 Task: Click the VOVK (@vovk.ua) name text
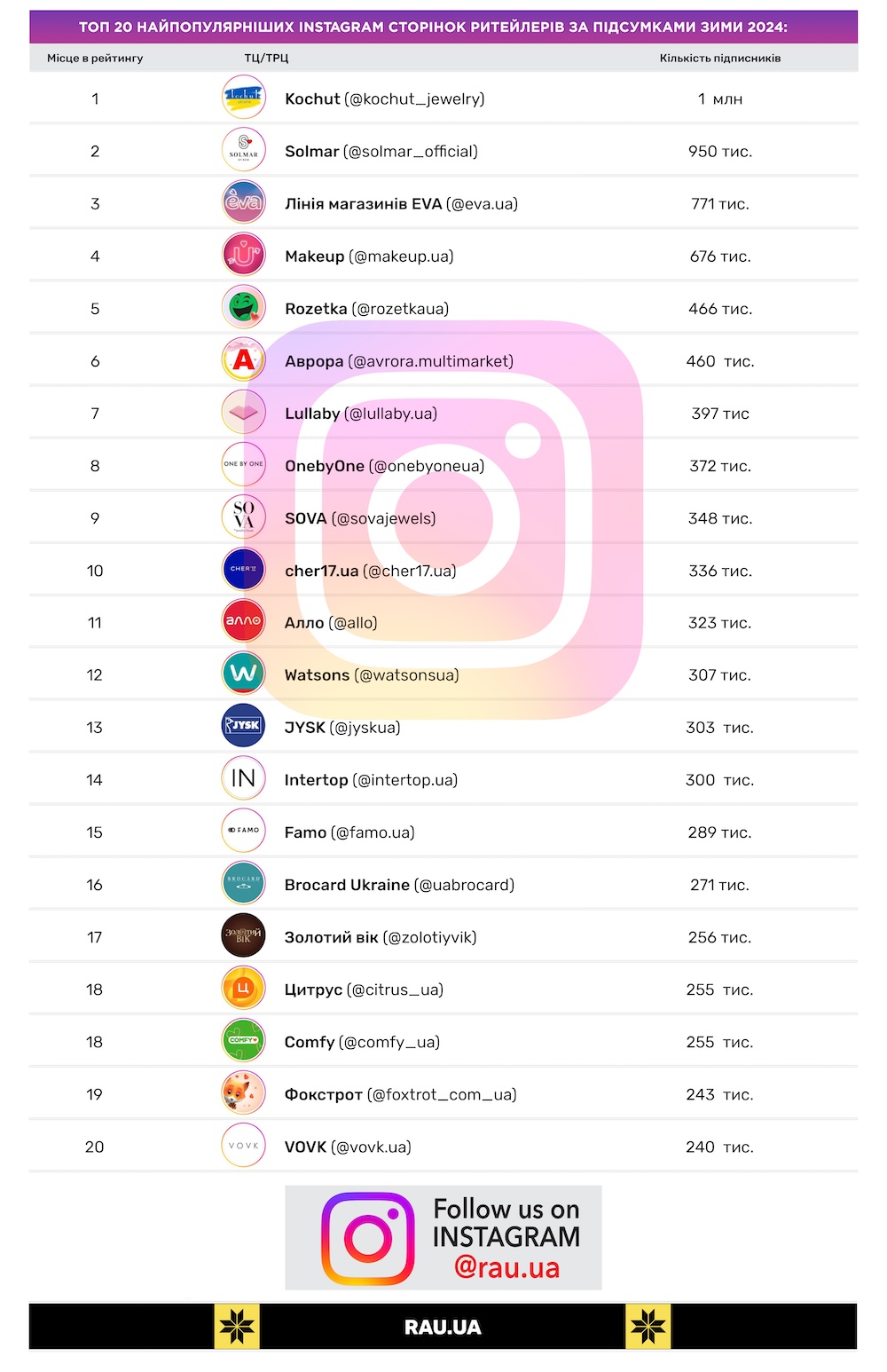[x=348, y=1147]
